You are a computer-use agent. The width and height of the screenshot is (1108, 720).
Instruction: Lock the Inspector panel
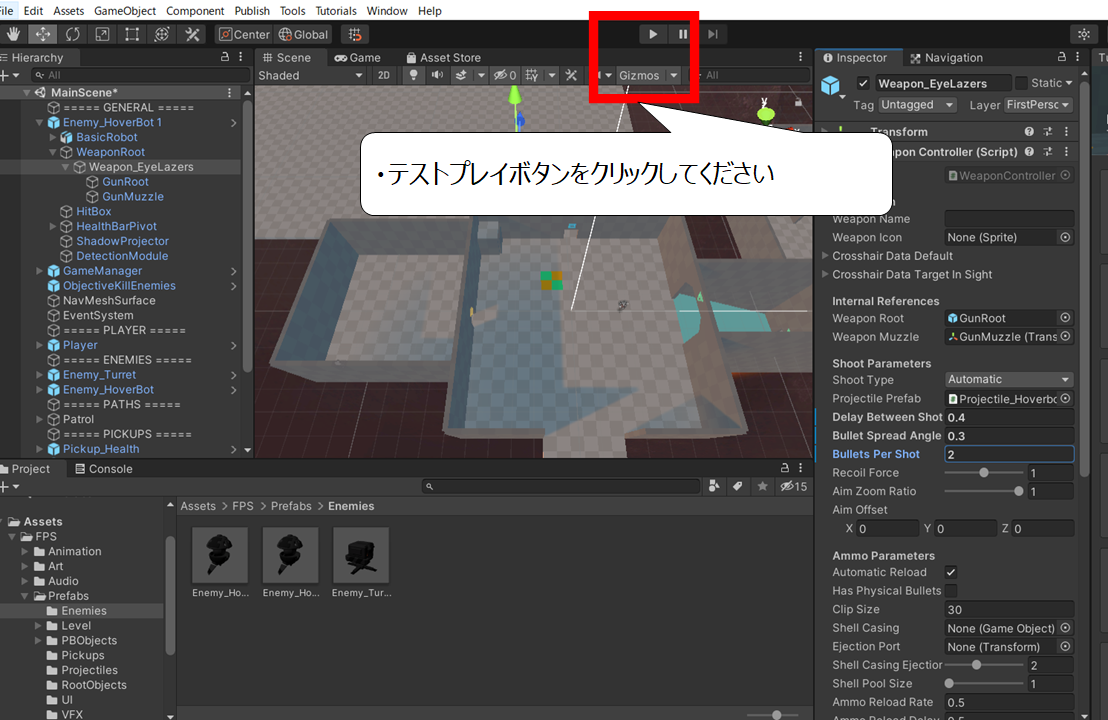pos(1061,57)
